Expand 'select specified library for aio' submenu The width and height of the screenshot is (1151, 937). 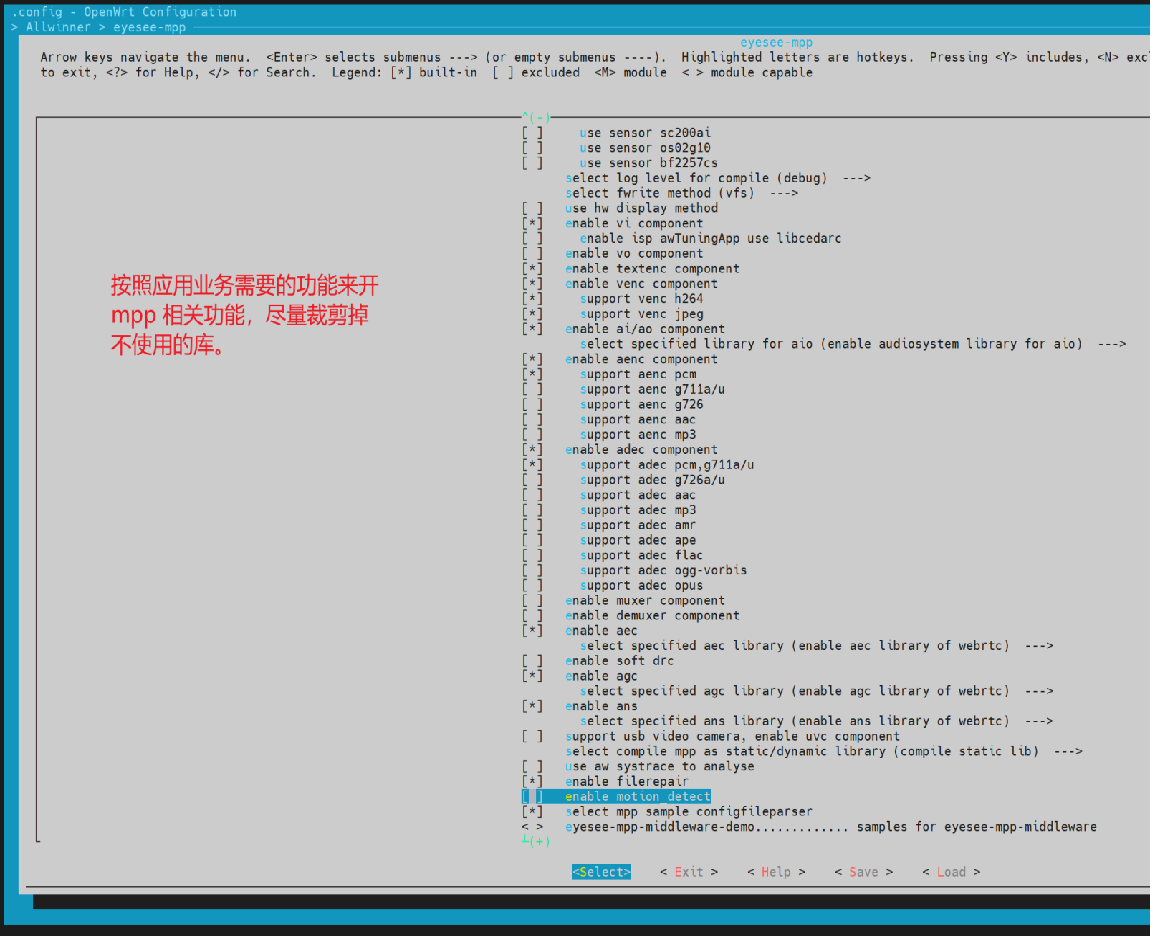(852, 344)
